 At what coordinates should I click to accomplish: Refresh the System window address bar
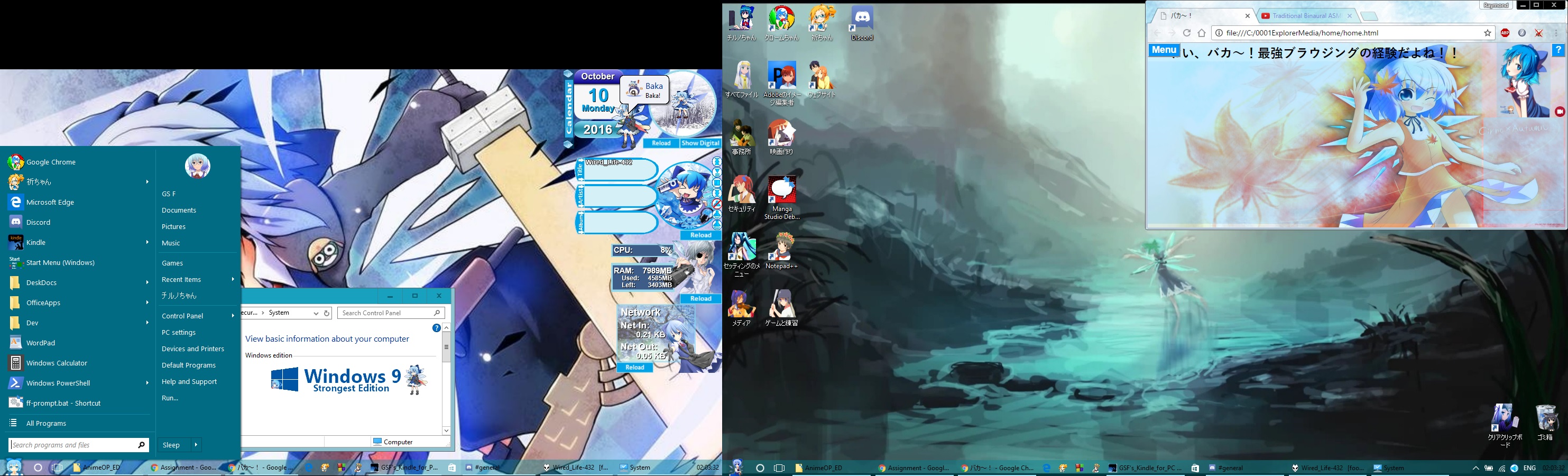327,313
